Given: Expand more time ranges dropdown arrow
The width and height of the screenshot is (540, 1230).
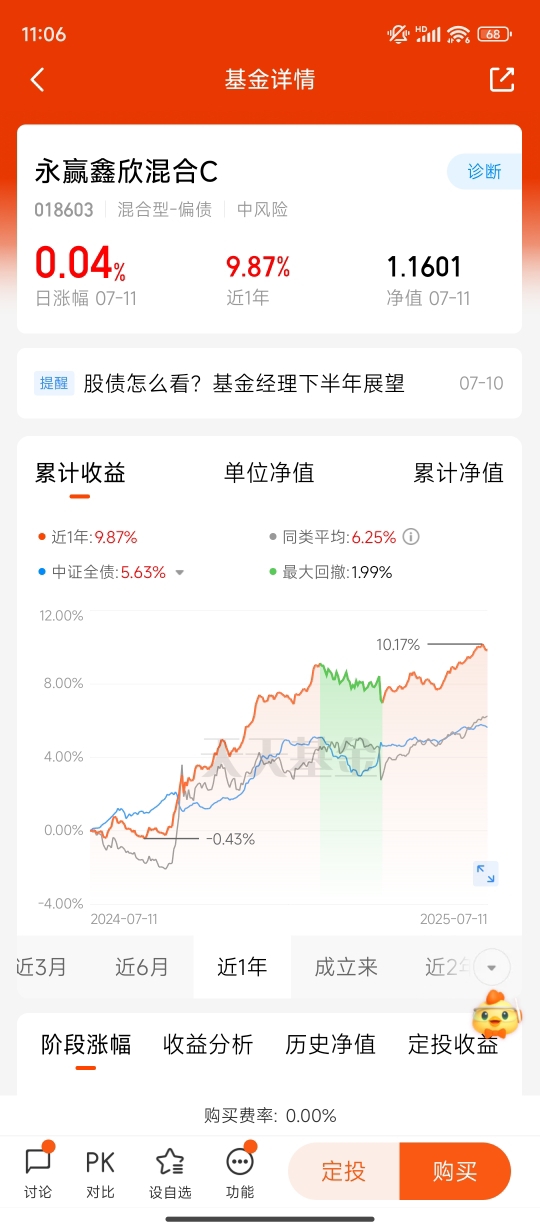Looking at the screenshot, I should pos(492,967).
